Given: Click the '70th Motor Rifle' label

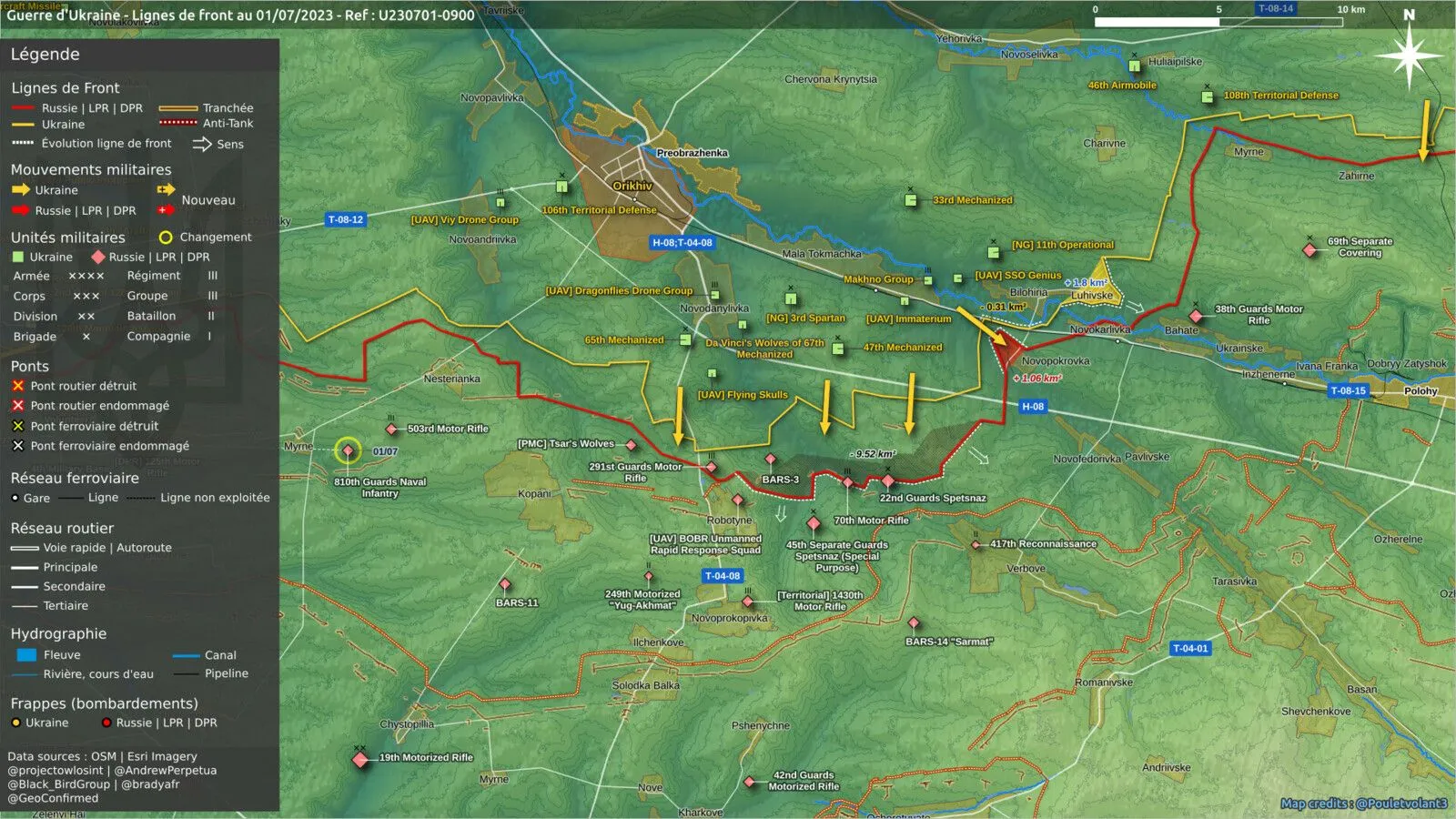Looking at the screenshot, I should (x=871, y=521).
